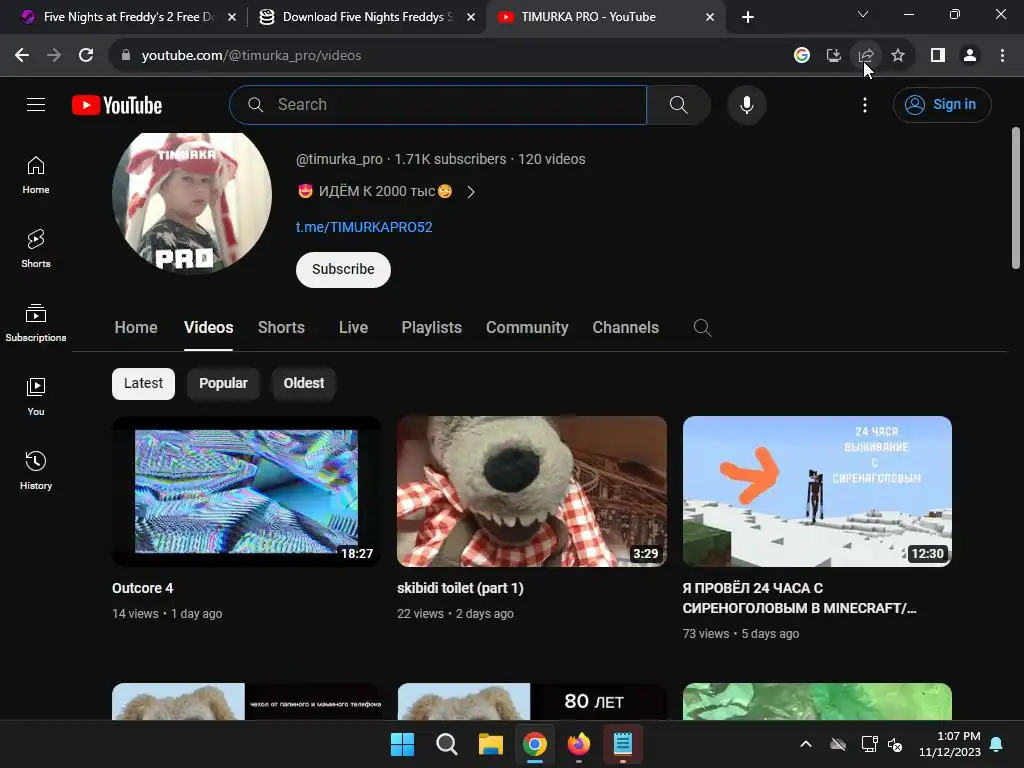Click the Minecraft Siren Head thumbnail
The image size is (1024, 768).
(x=817, y=491)
